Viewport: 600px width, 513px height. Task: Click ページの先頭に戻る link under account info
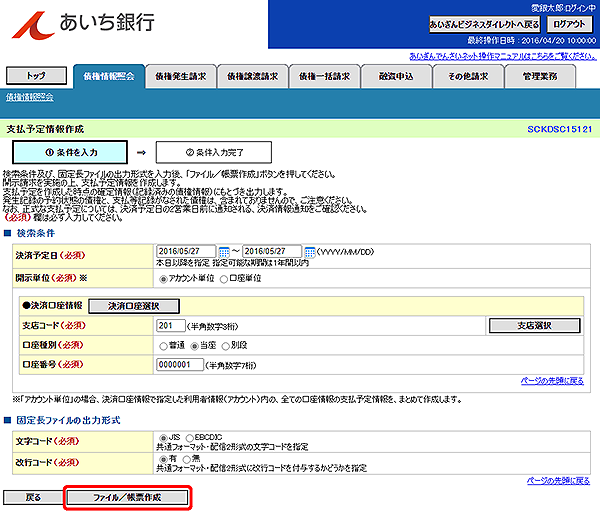coord(552,381)
